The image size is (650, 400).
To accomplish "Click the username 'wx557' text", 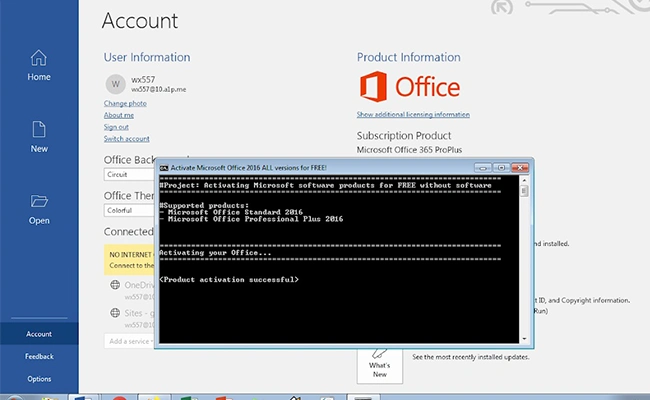I will (x=143, y=79).
